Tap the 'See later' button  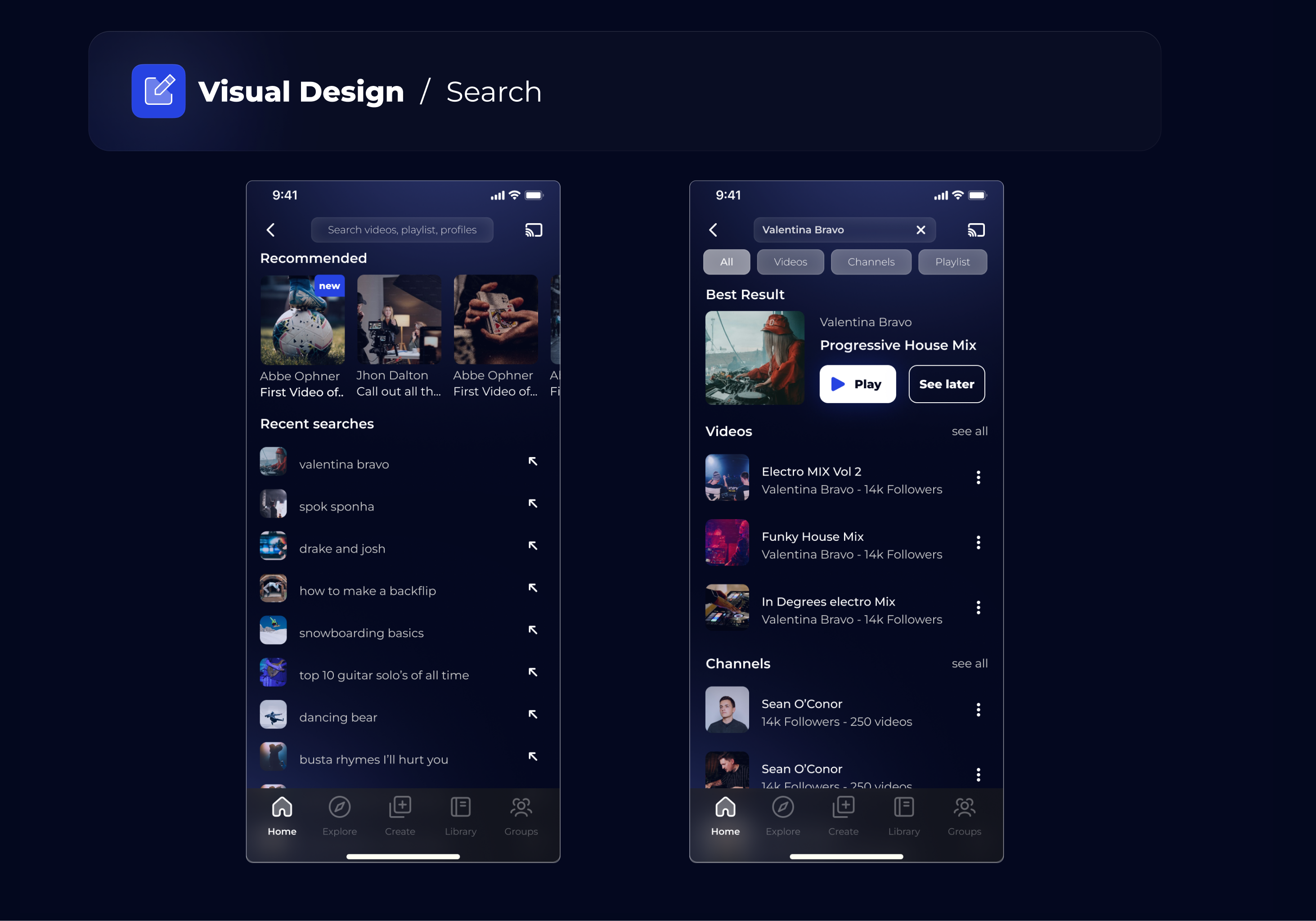[x=946, y=384]
